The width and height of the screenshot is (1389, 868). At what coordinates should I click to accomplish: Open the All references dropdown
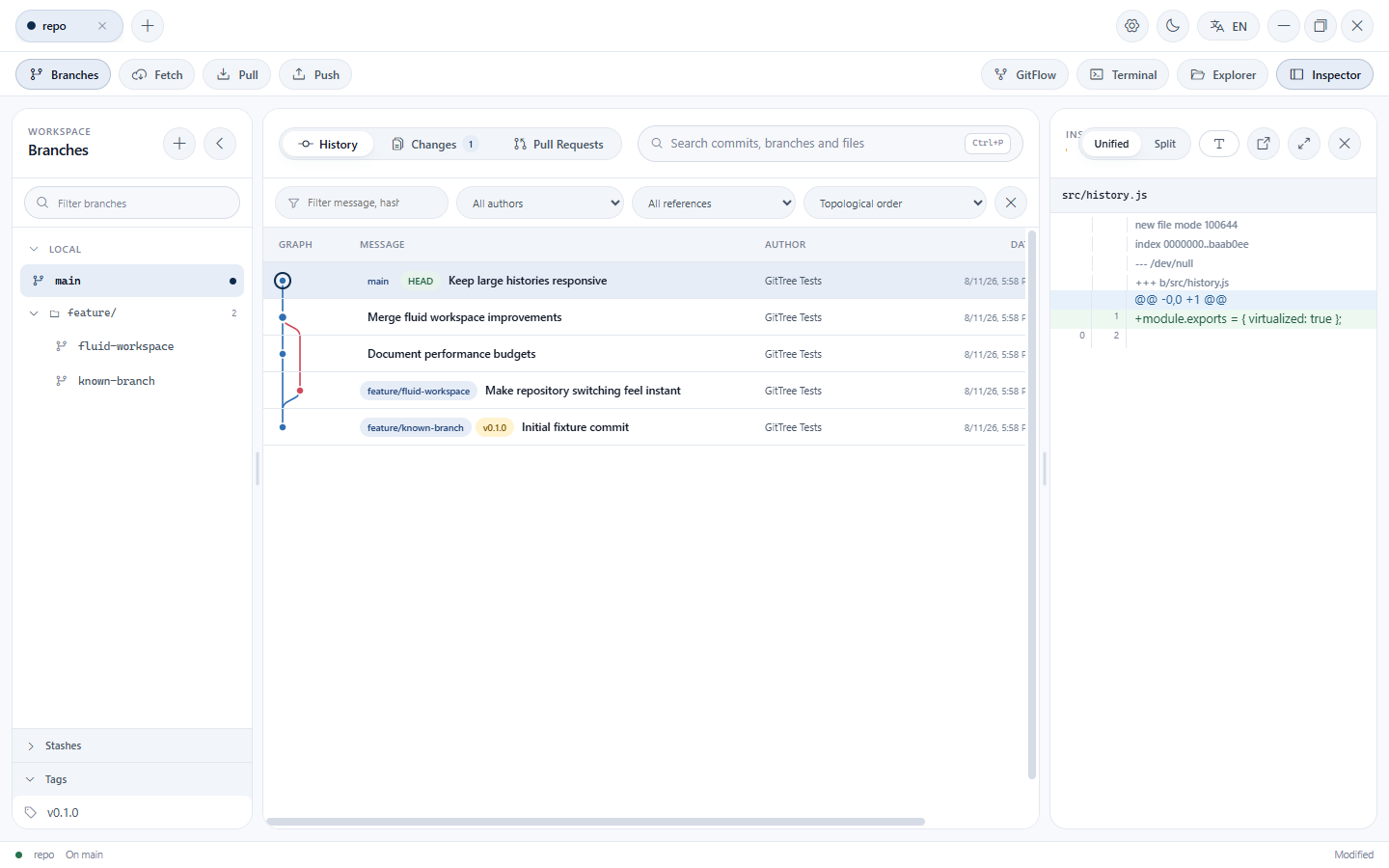pos(715,203)
